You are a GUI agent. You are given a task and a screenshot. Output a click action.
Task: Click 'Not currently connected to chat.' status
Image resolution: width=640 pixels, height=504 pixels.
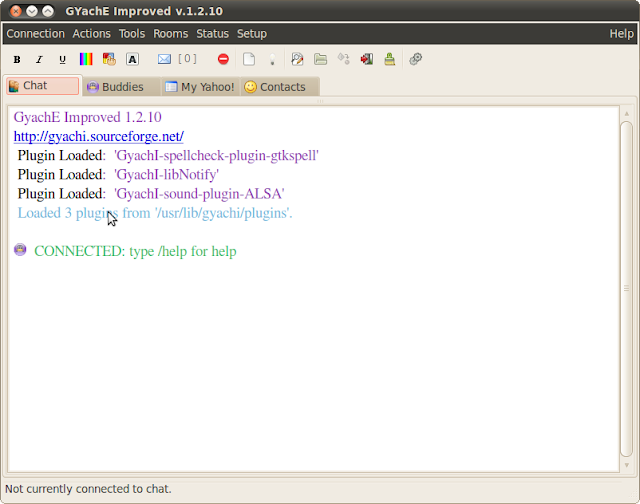tap(88, 488)
